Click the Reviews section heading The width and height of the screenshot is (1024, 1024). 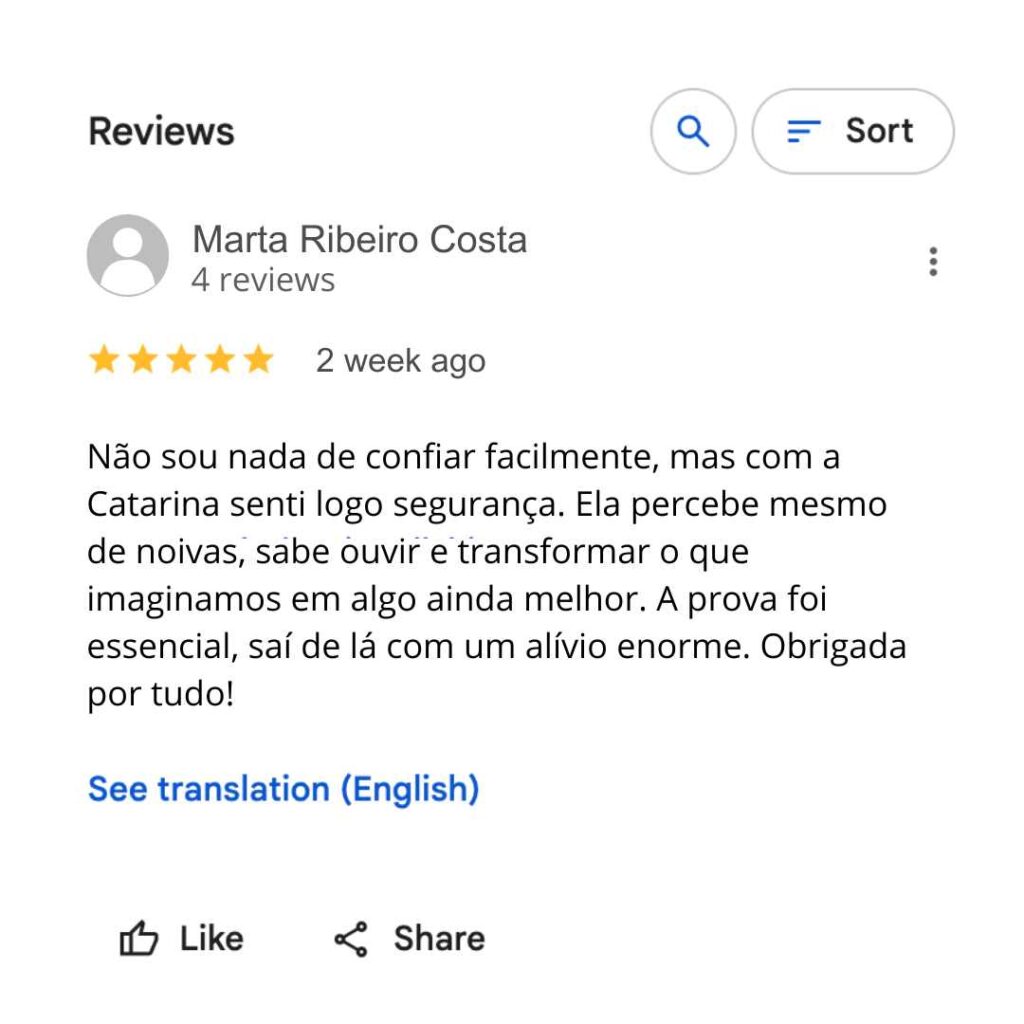[x=161, y=131]
